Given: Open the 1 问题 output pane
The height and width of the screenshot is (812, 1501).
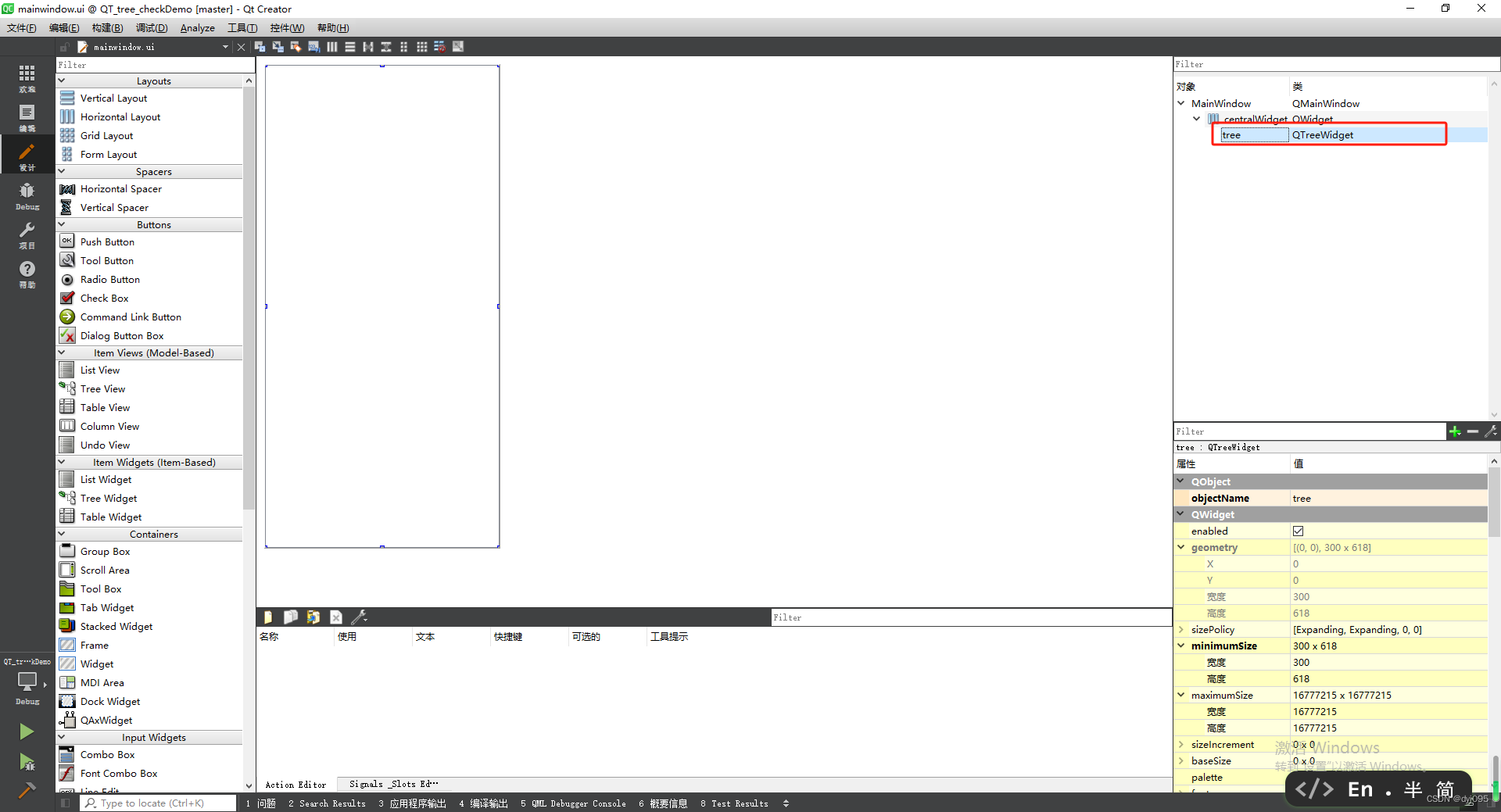Looking at the screenshot, I should coord(261,803).
